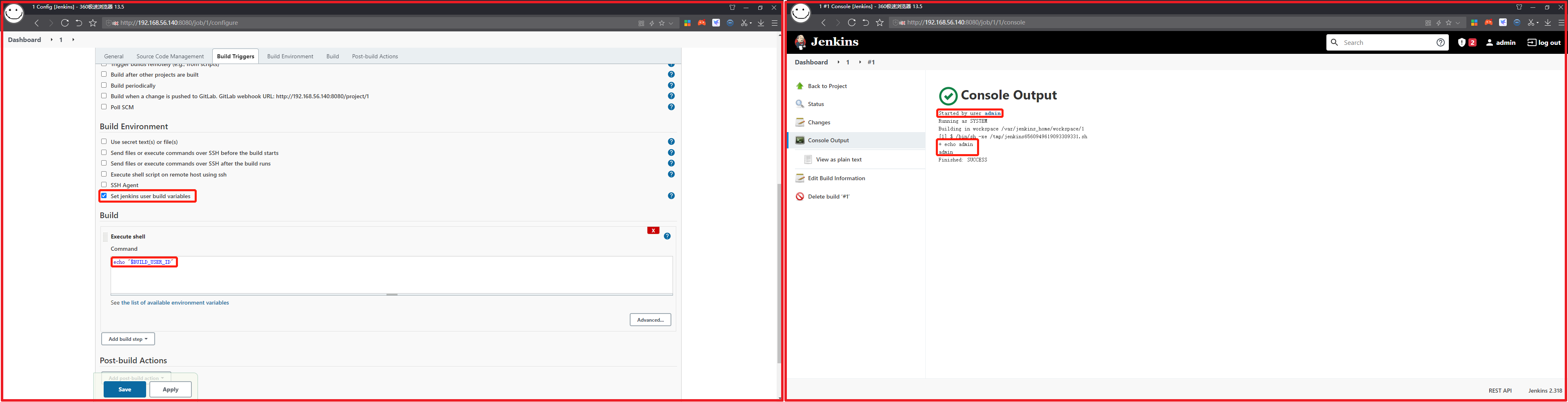The width and height of the screenshot is (1568, 402).
Task: Expand arrow after job 1 breadcrumb in Config window
Action: [x=73, y=40]
